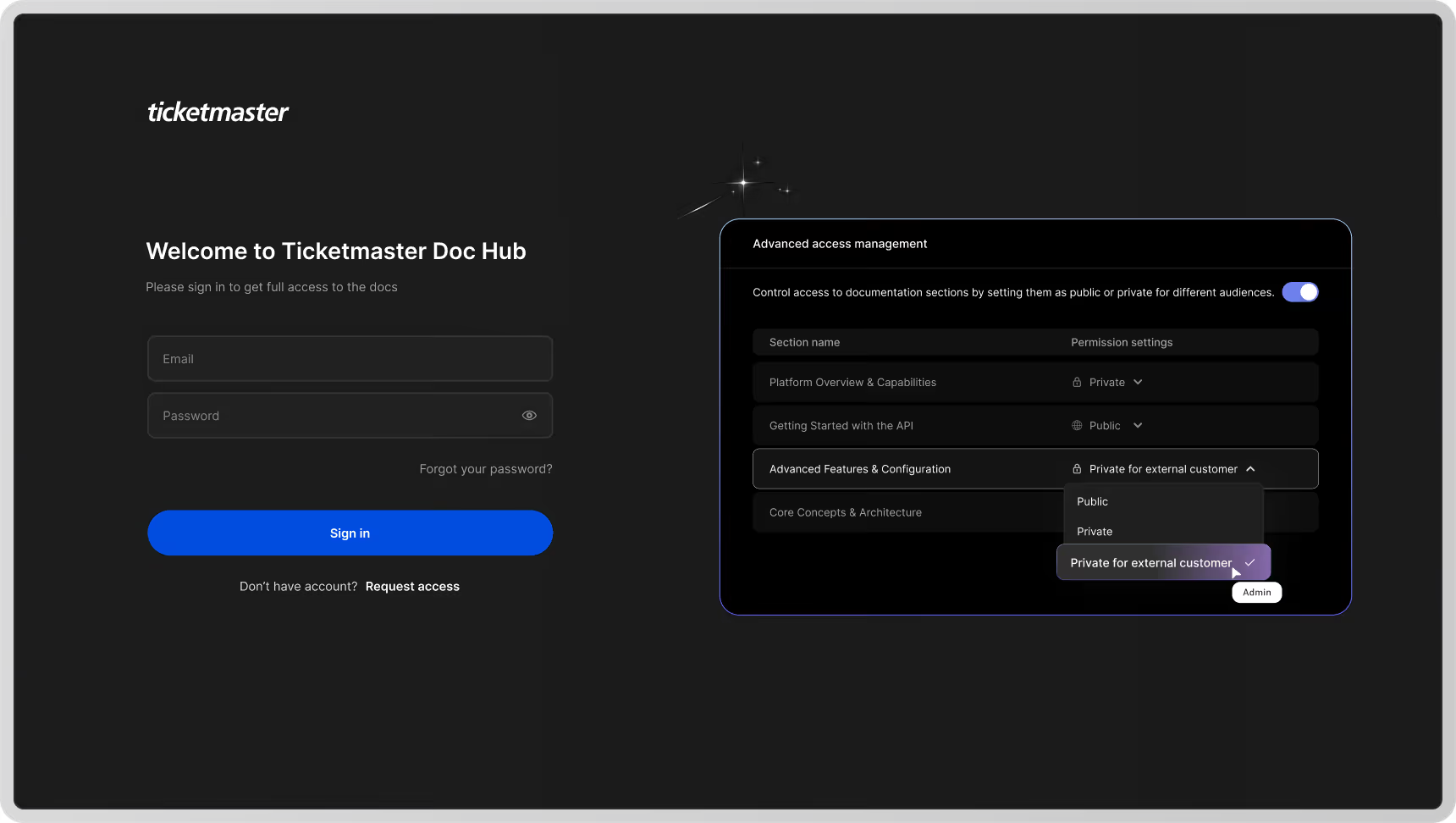This screenshot has width=1456, height=823.
Task: Click the Sign in button
Action: coord(350,533)
